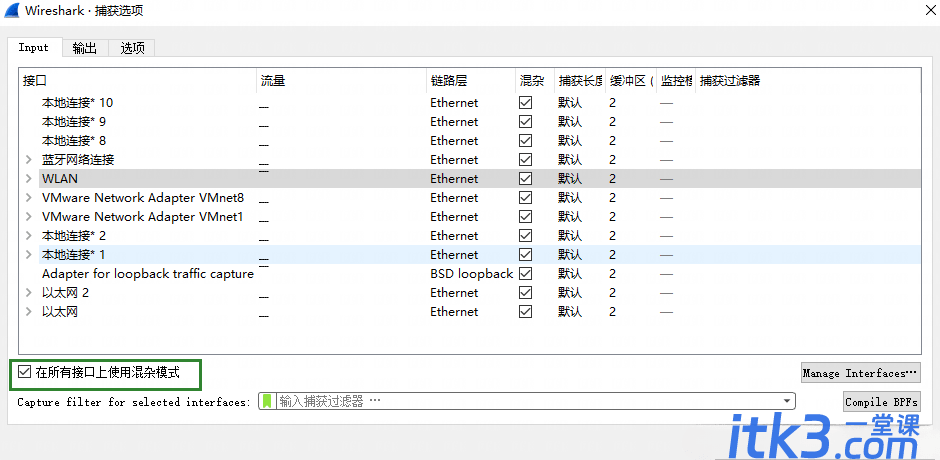
Task: Open Manage Interfaces dialog
Action: coord(860,373)
